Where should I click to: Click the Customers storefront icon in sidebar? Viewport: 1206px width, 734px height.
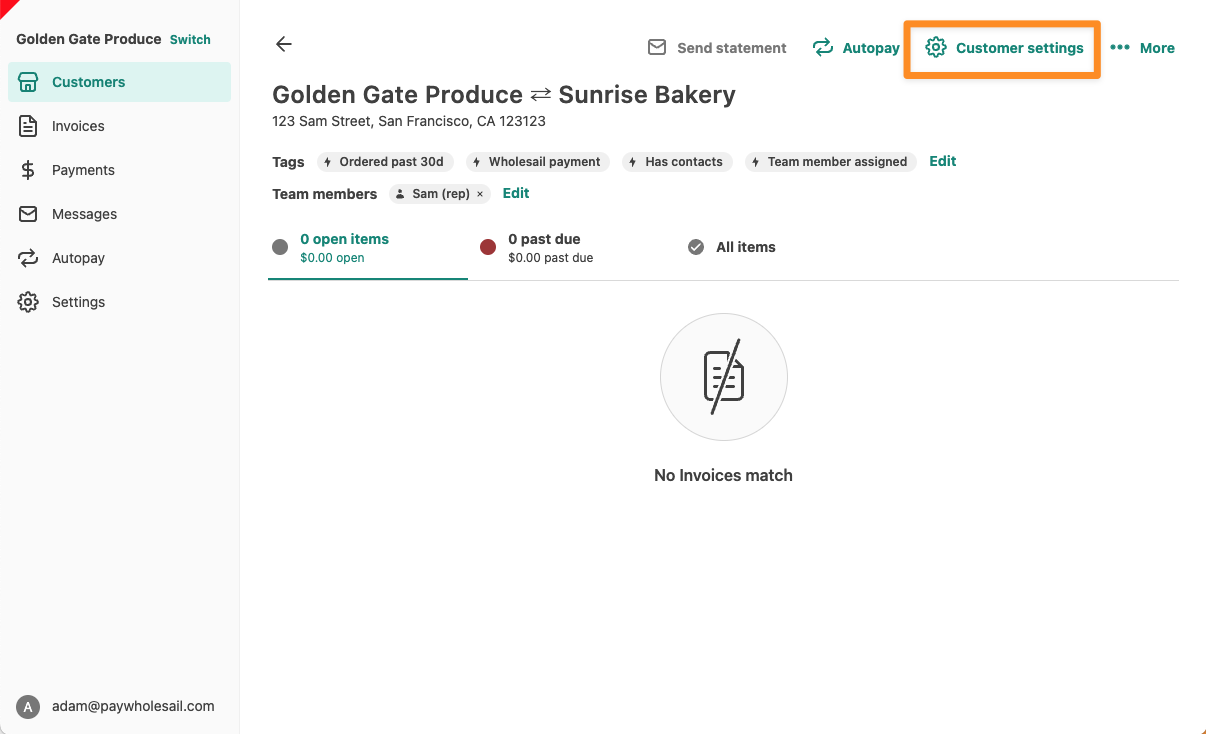tap(28, 82)
